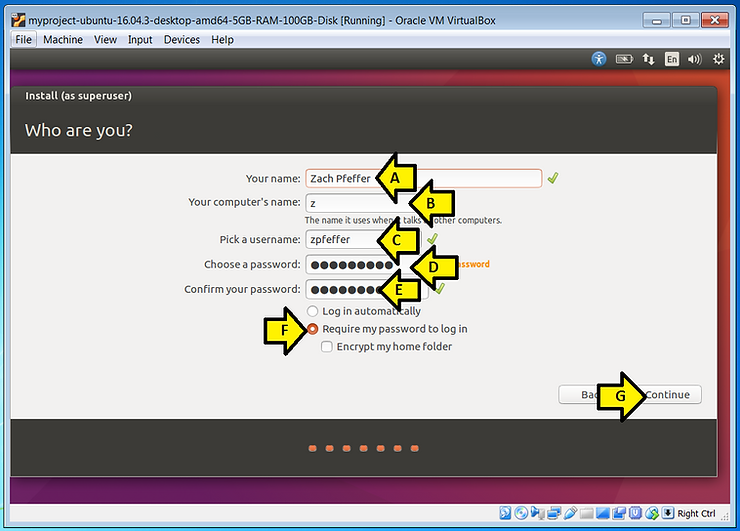
Task: Open the Machine menu
Action: 63,40
